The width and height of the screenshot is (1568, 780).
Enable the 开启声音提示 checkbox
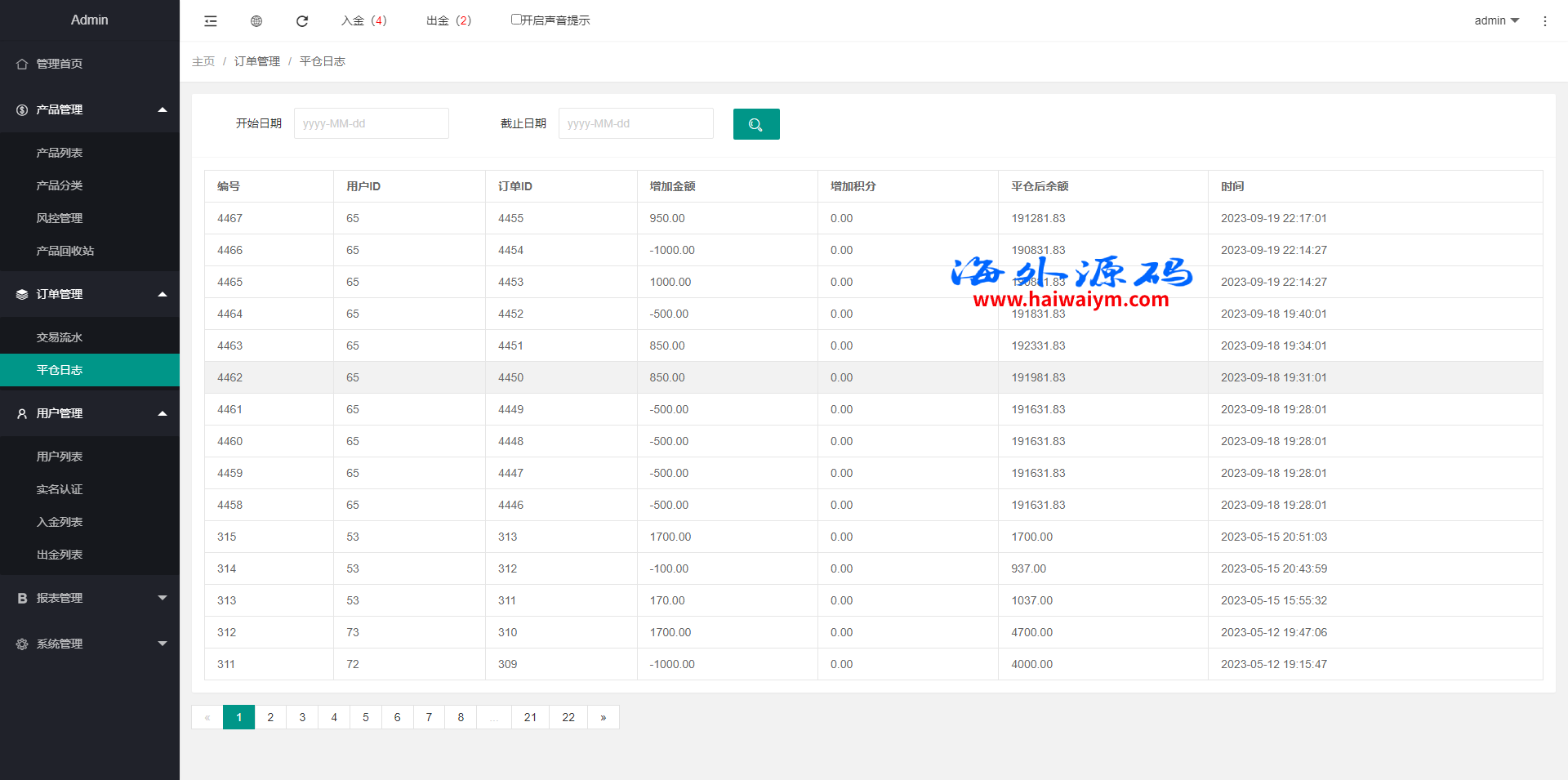pos(516,20)
